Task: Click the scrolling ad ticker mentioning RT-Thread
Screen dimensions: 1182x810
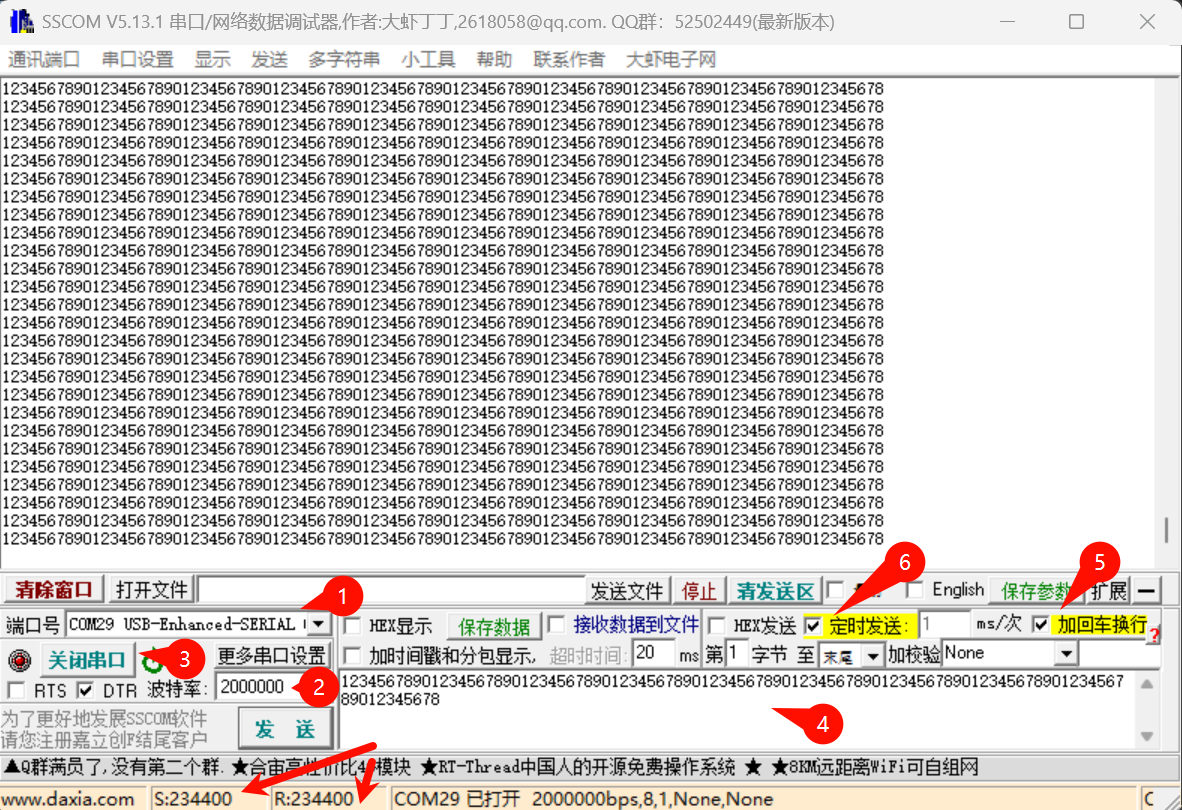Action: point(491,768)
